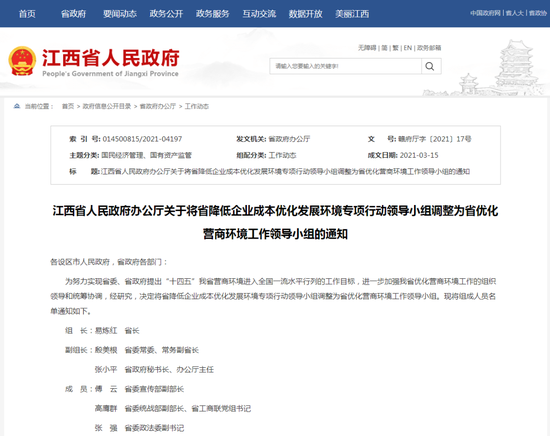Visit the 省人大 link
The image size is (550, 436).
coord(515,13)
